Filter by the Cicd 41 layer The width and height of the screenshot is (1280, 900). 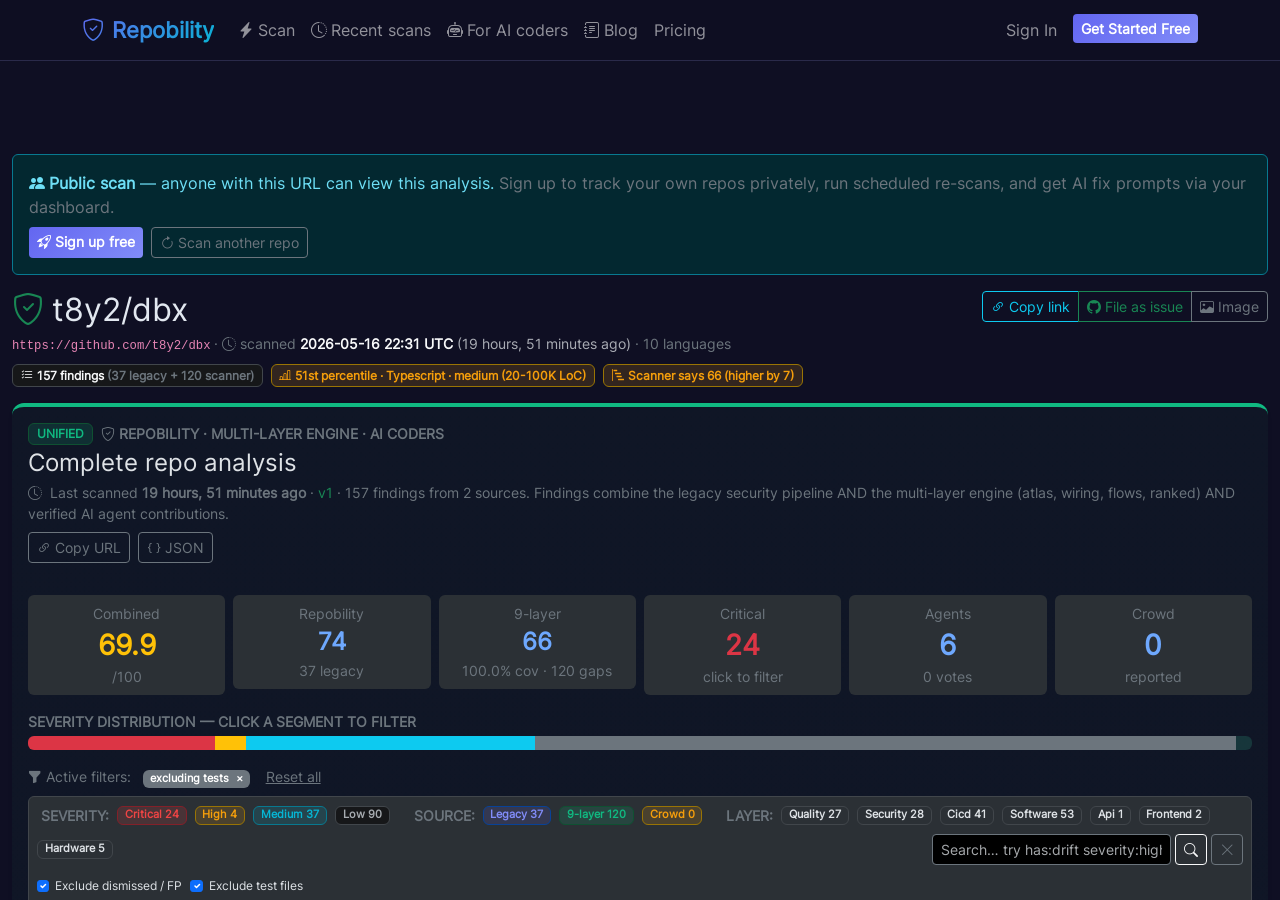tap(967, 815)
